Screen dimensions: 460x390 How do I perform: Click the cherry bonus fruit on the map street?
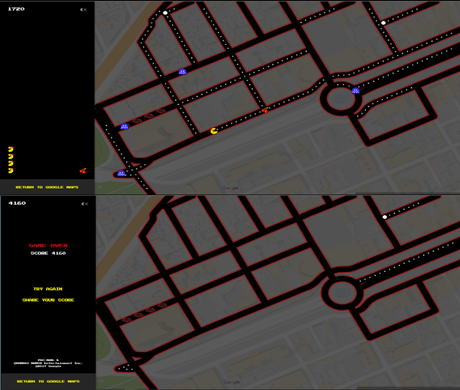(x=265, y=110)
